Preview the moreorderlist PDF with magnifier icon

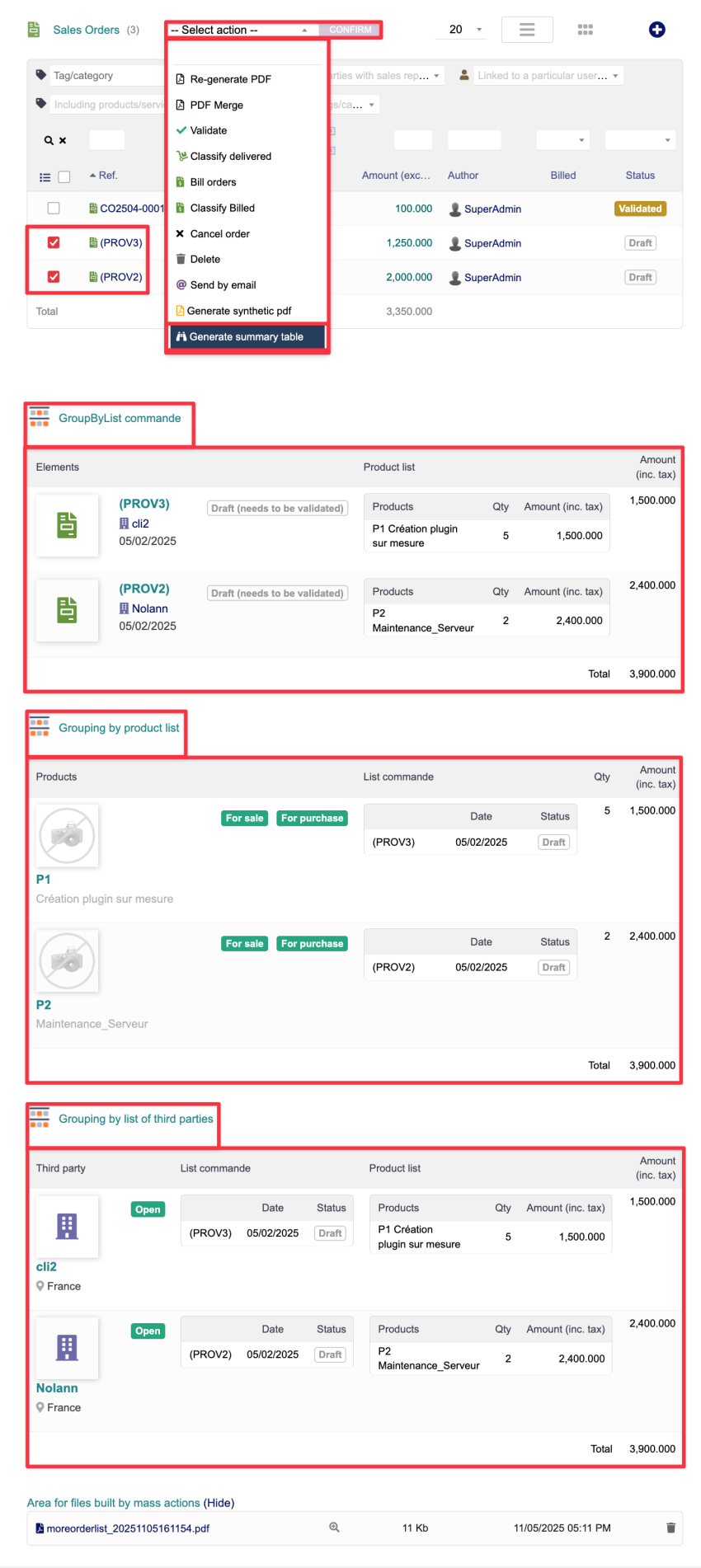click(334, 1528)
